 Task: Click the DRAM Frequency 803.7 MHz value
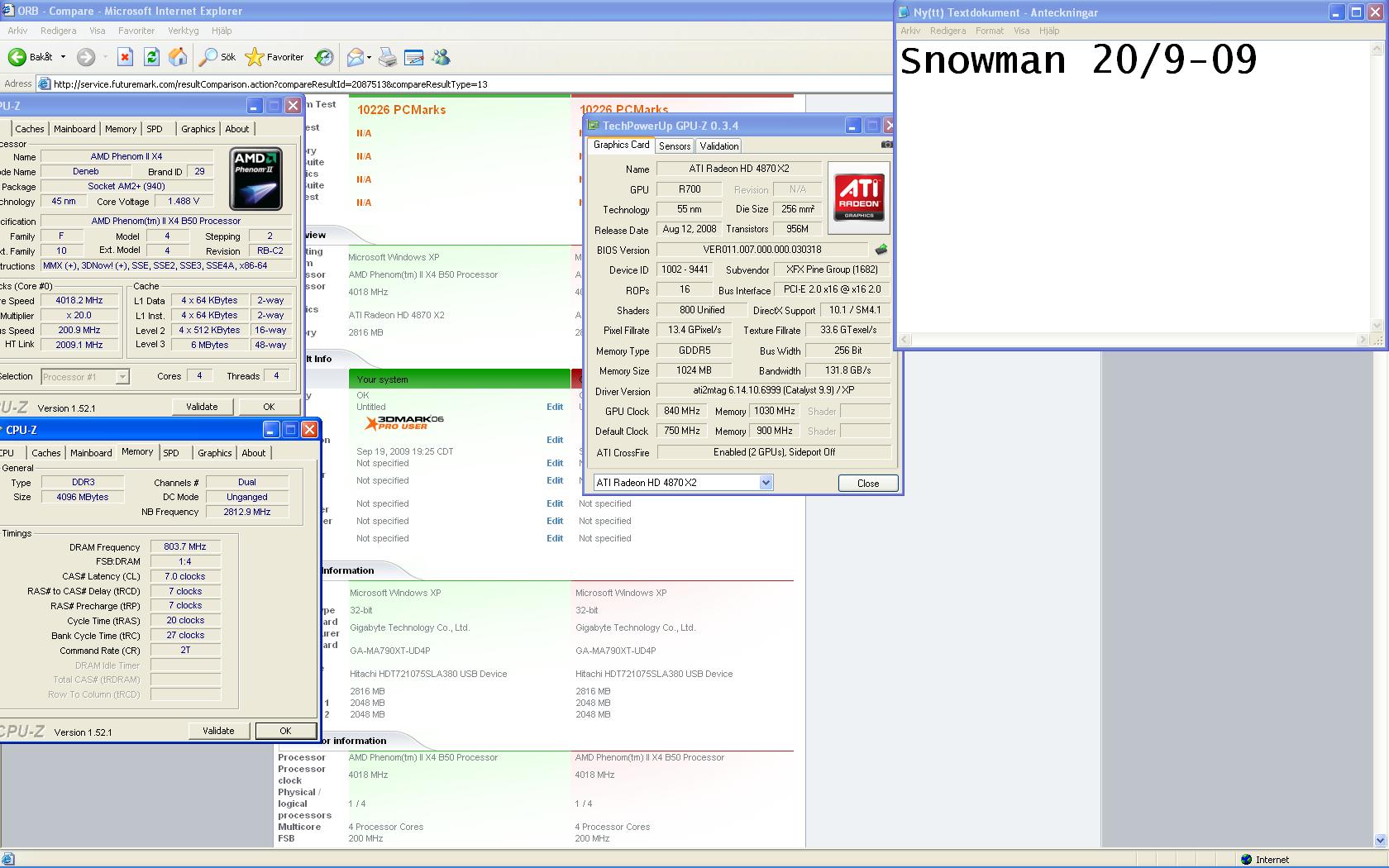coord(185,546)
